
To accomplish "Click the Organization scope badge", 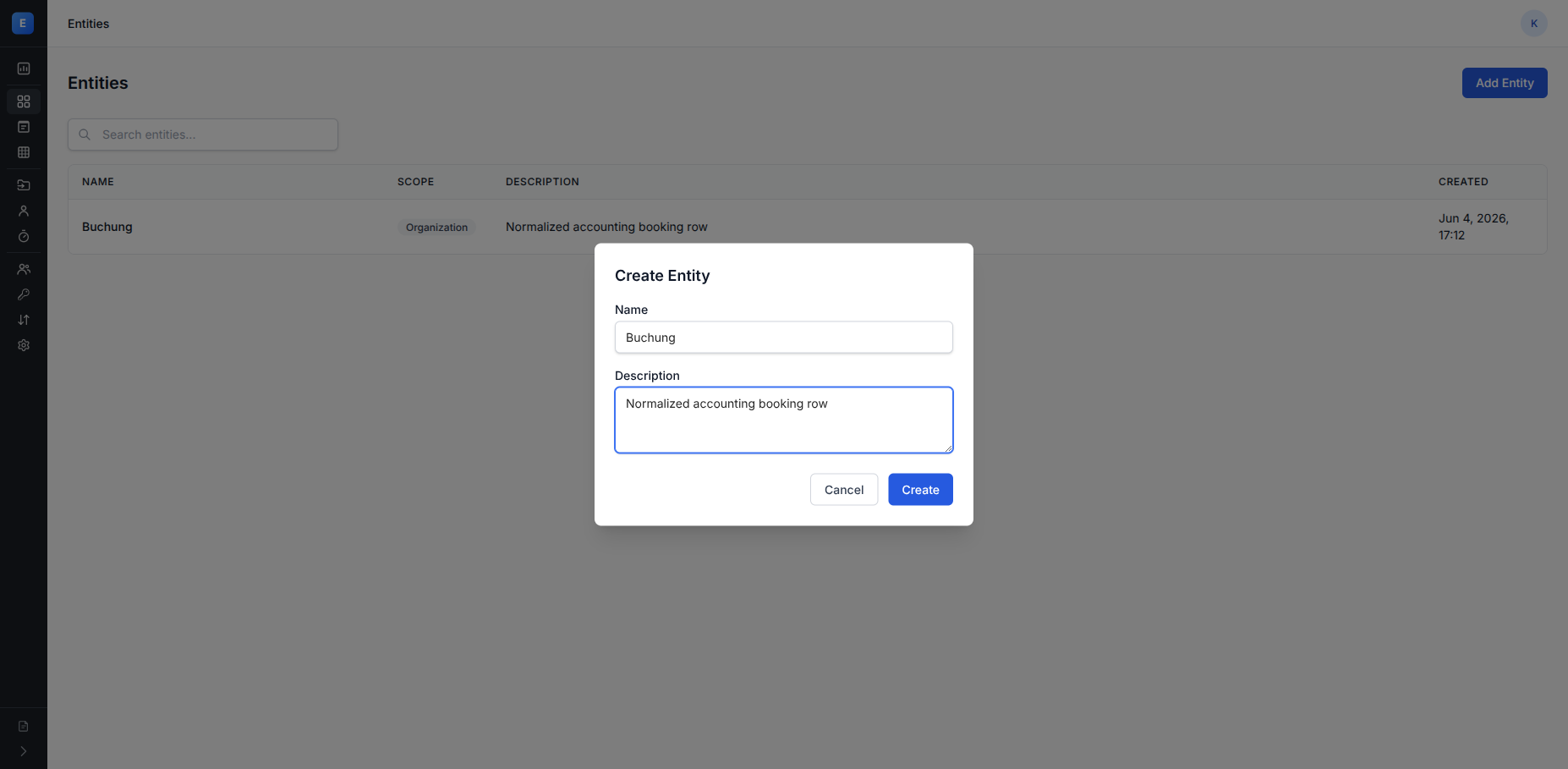I will point(436,228).
